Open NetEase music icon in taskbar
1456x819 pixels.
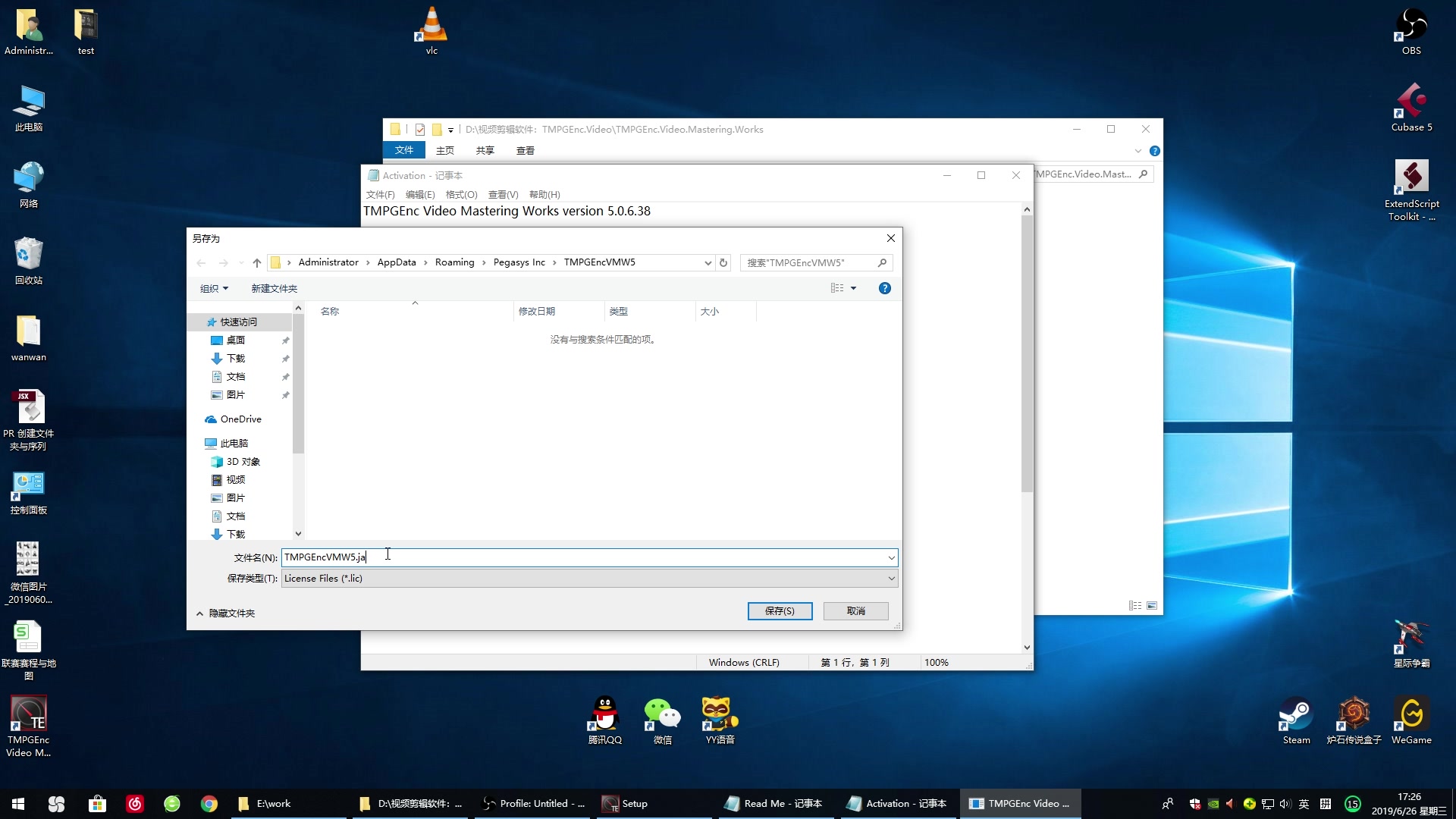(135, 804)
